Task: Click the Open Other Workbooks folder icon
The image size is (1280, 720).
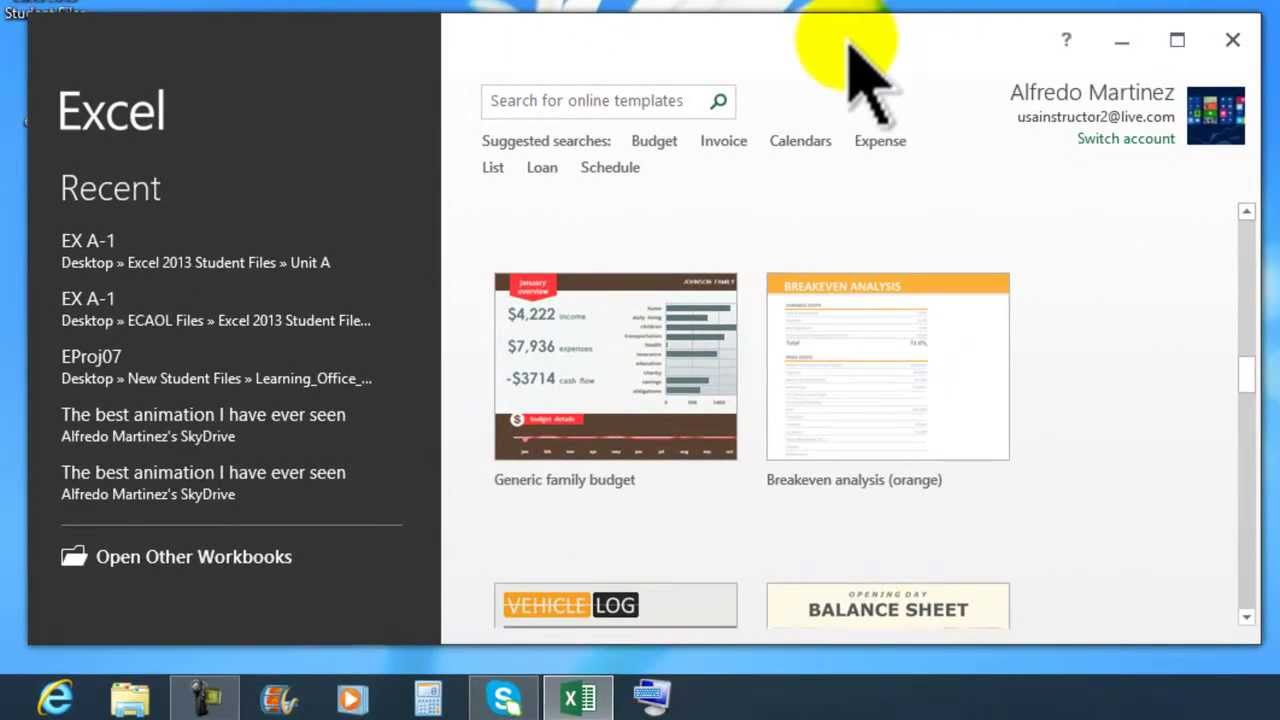Action: coord(74,557)
